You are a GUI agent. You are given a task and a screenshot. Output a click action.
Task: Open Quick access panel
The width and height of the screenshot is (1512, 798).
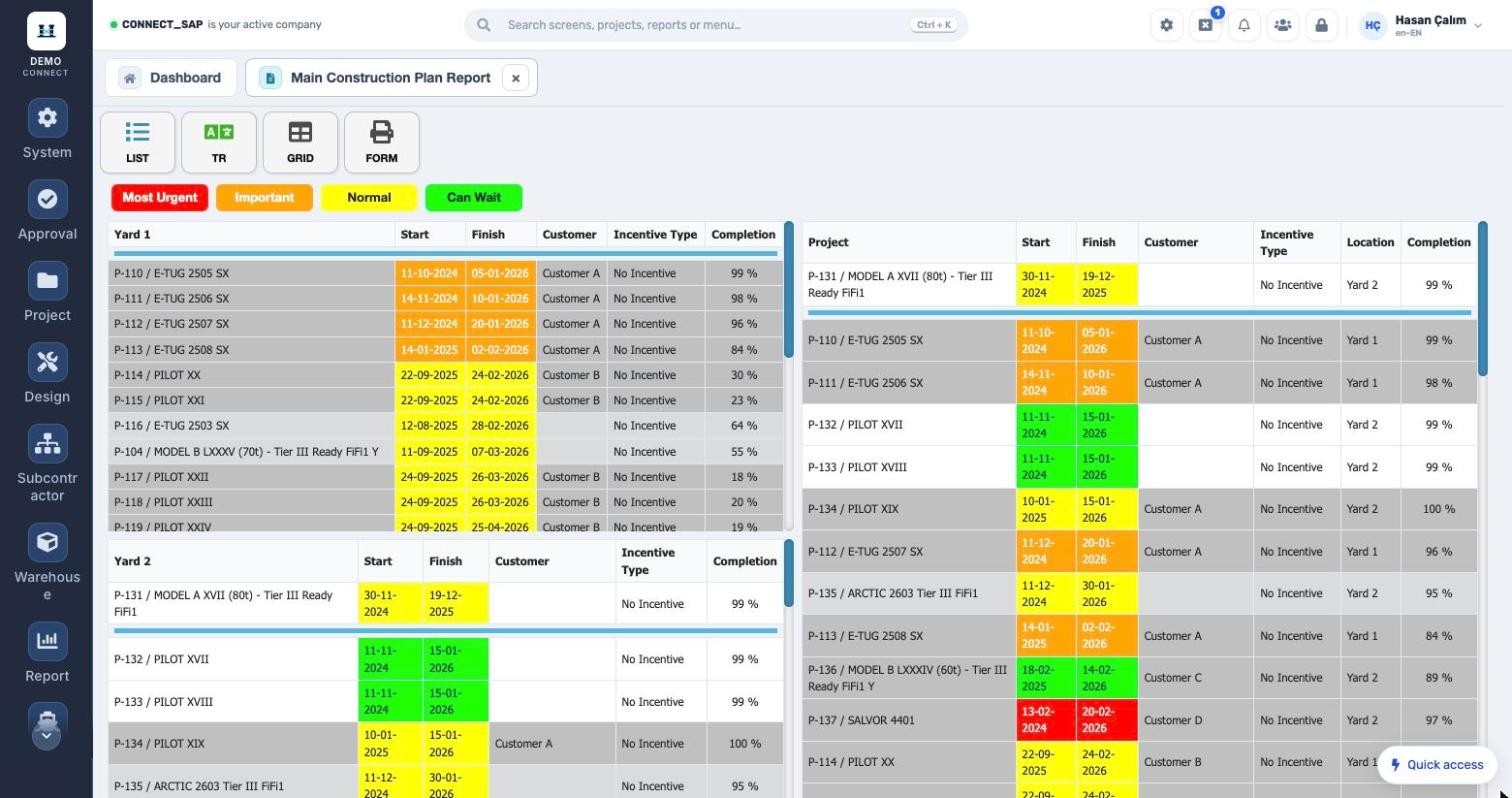pyautogui.click(x=1437, y=765)
